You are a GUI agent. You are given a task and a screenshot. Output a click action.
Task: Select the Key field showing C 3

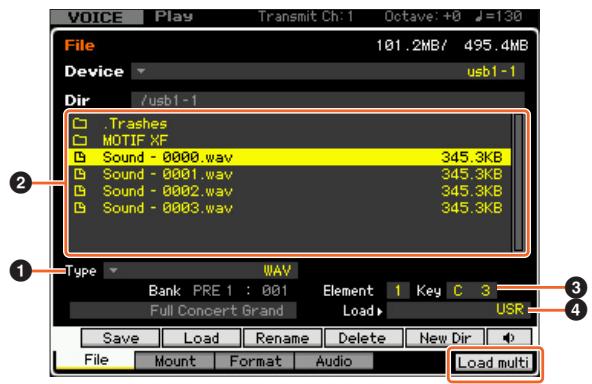point(472,290)
